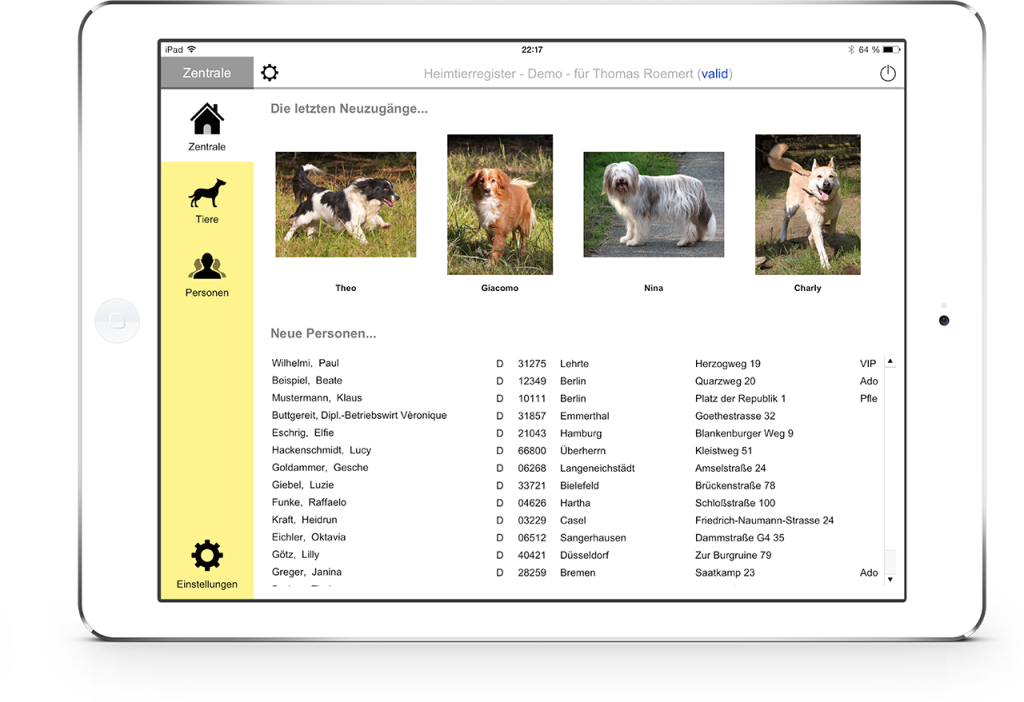Image resolution: width=1024 pixels, height=702 pixels.
Task: Select person Götz, Lilly
Action: (x=295, y=554)
